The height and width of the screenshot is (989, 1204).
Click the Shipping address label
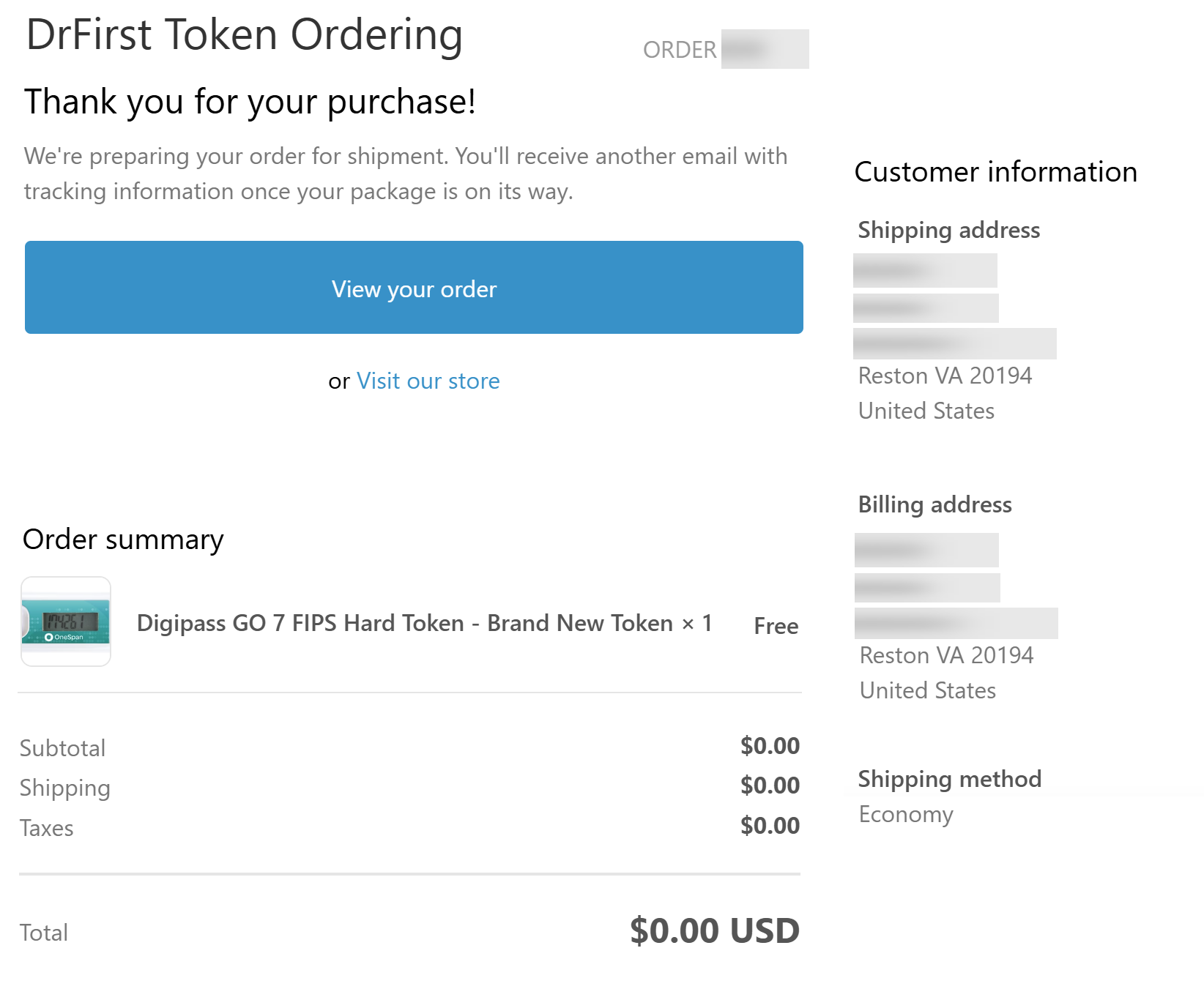pyautogui.click(x=948, y=230)
